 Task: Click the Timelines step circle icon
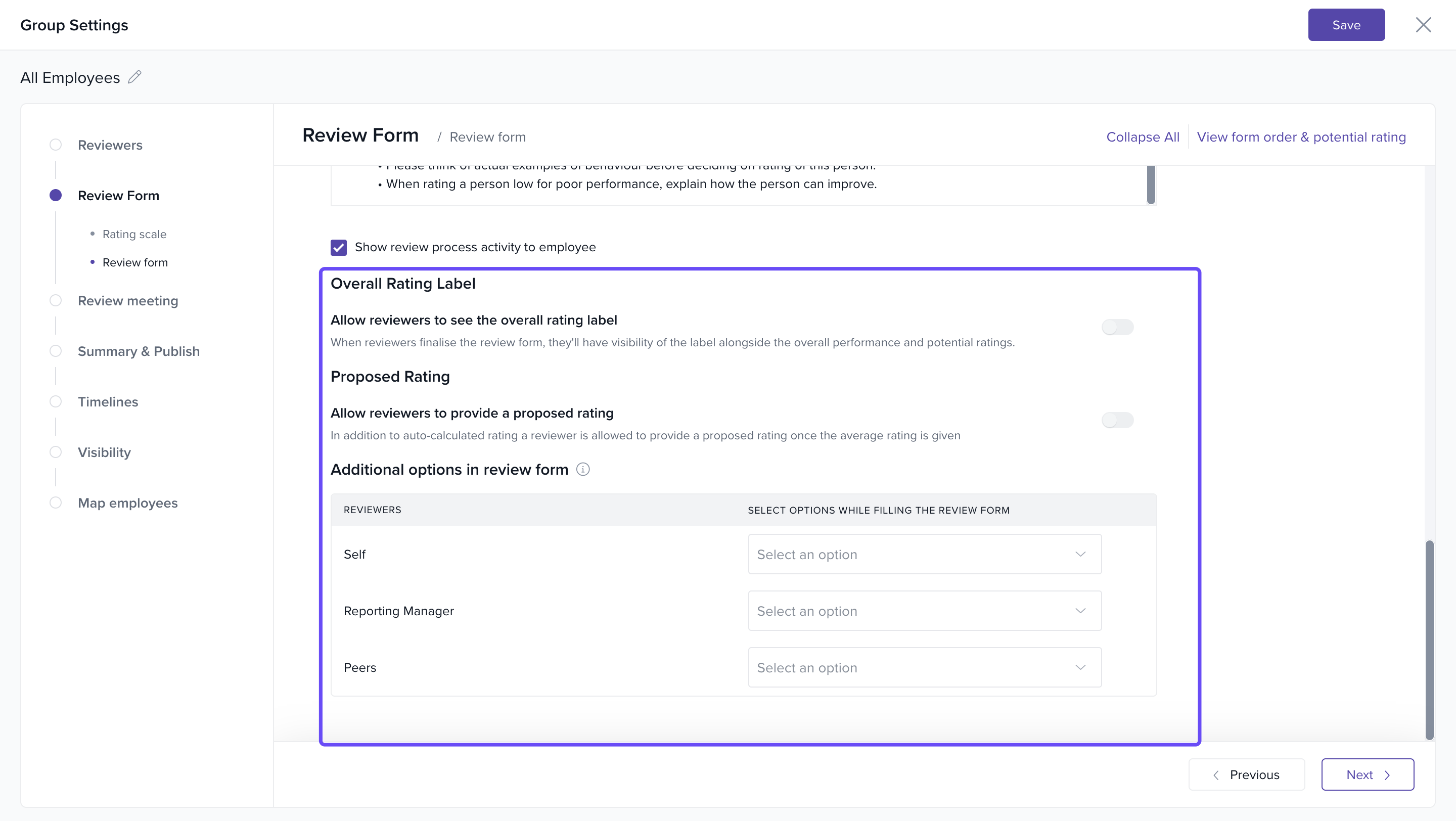tap(56, 402)
